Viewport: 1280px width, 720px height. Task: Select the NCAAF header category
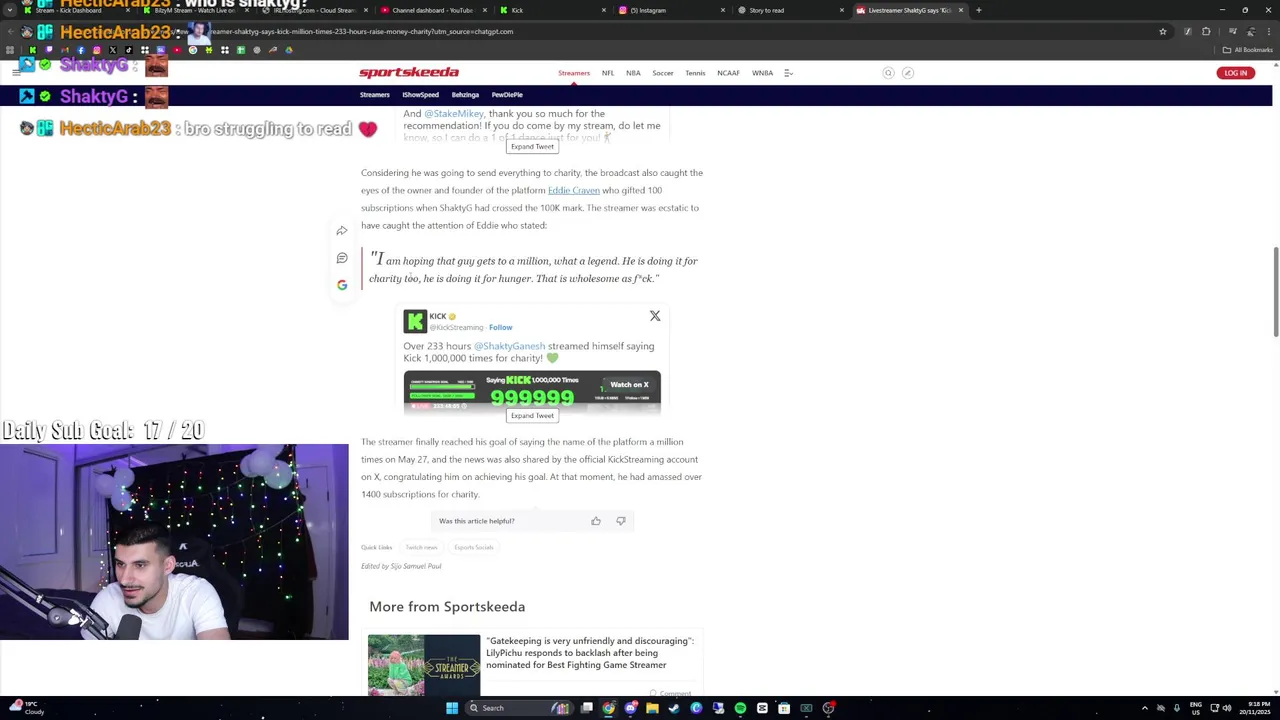point(728,73)
